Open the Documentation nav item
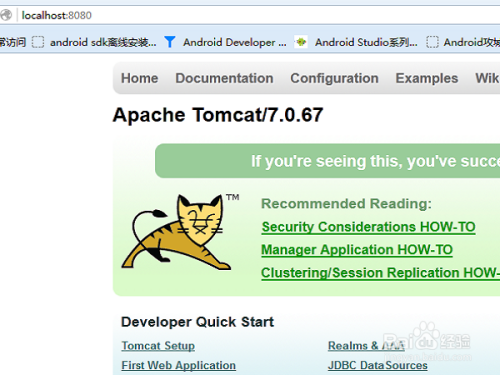The width and height of the screenshot is (500, 375). (224, 78)
